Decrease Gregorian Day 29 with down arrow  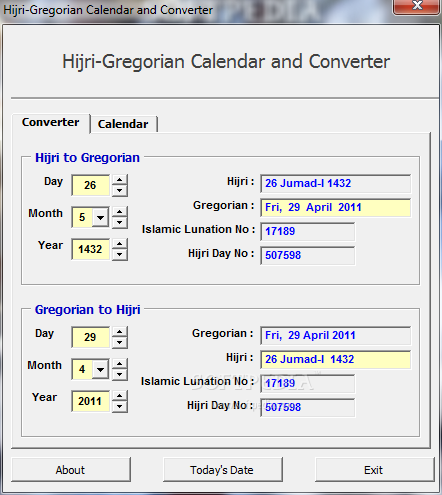click(x=120, y=343)
